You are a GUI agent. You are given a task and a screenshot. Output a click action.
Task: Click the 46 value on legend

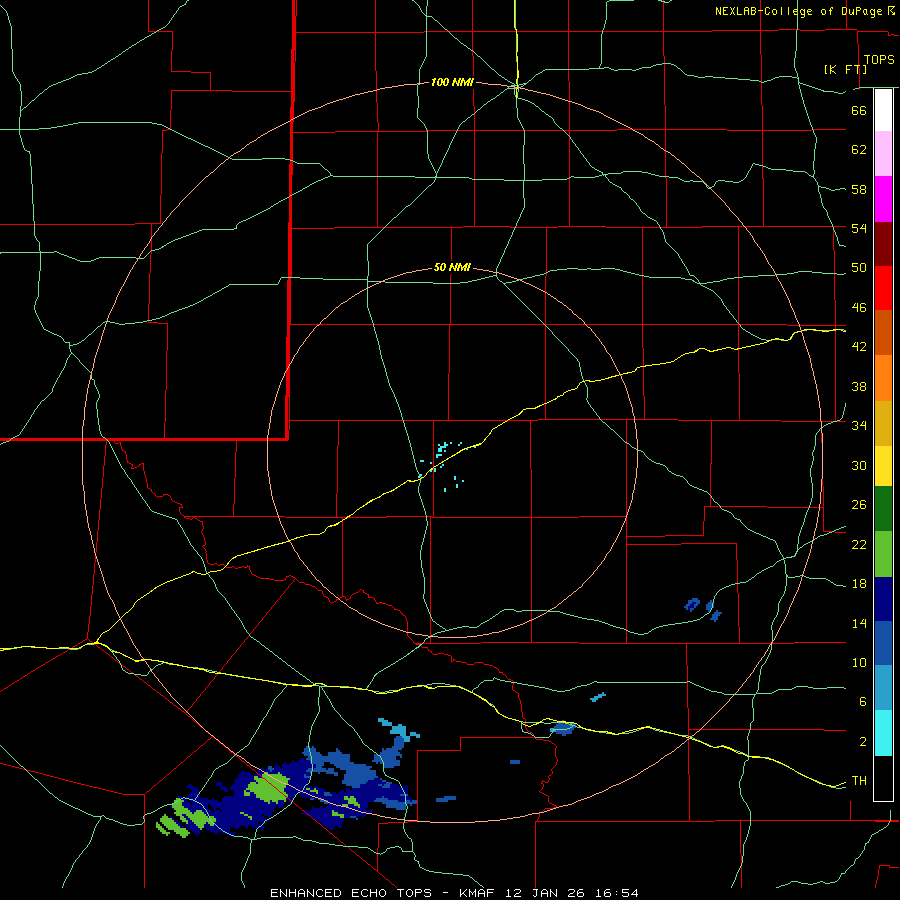click(x=859, y=308)
